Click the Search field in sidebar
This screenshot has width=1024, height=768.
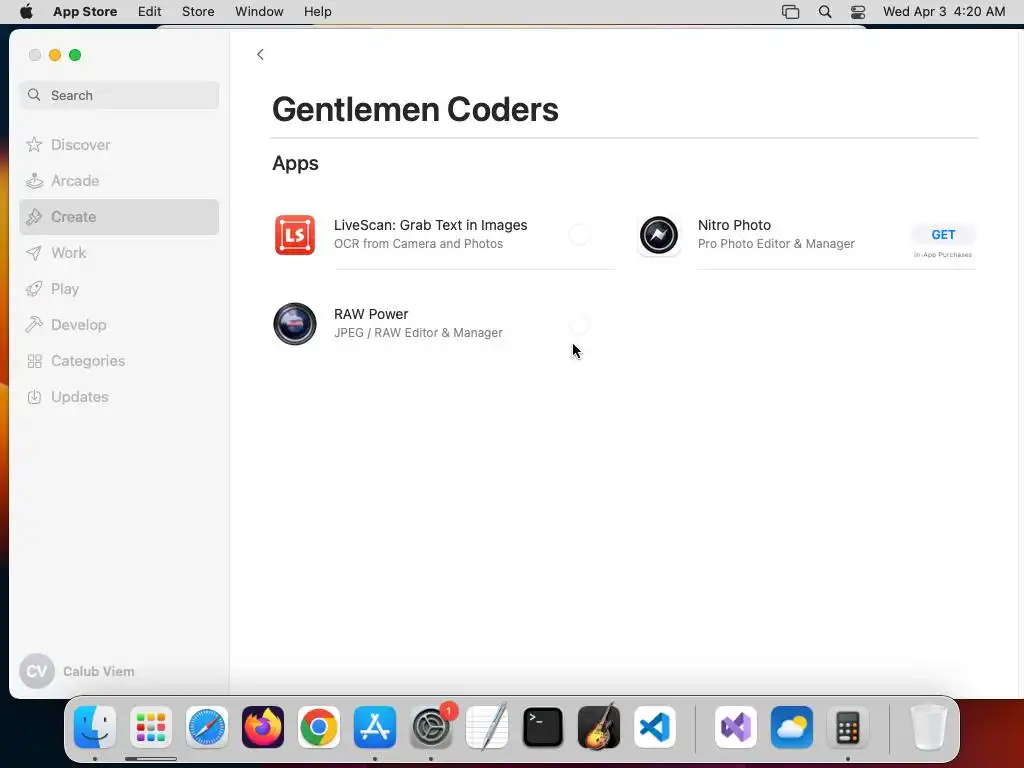tap(119, 95)
